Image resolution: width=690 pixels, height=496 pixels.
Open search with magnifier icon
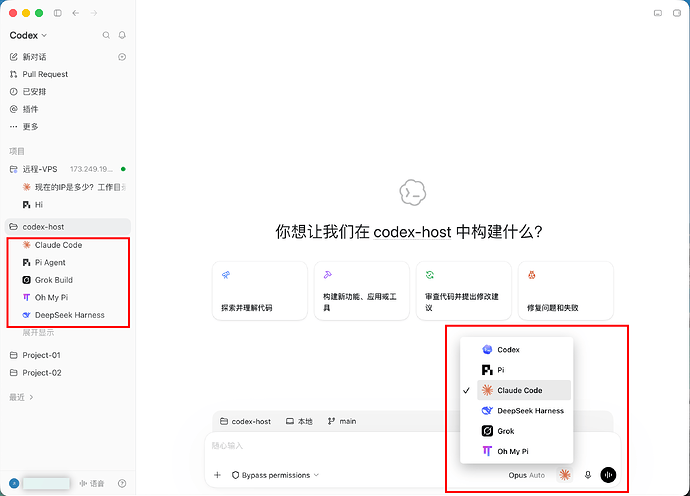[x=106, y=35]
